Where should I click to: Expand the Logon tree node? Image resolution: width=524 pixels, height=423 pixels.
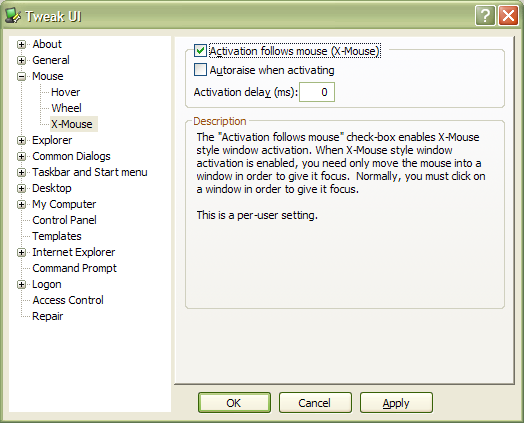click(21, 284)
